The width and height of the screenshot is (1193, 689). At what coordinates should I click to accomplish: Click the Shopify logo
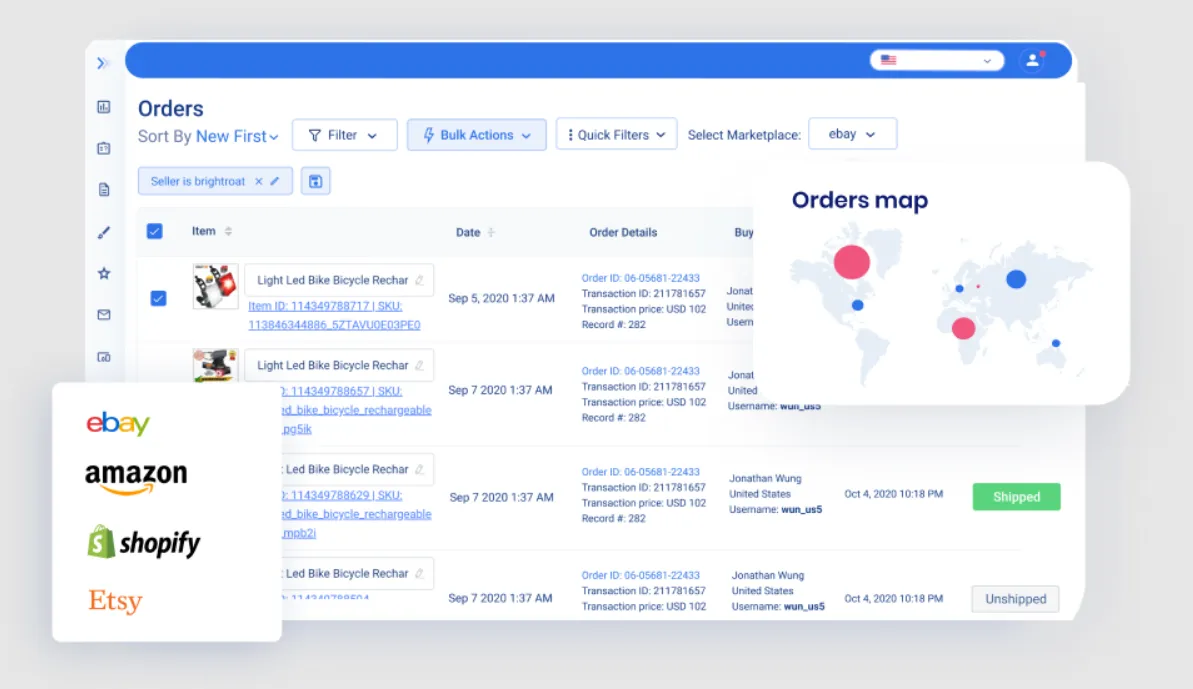144,542
